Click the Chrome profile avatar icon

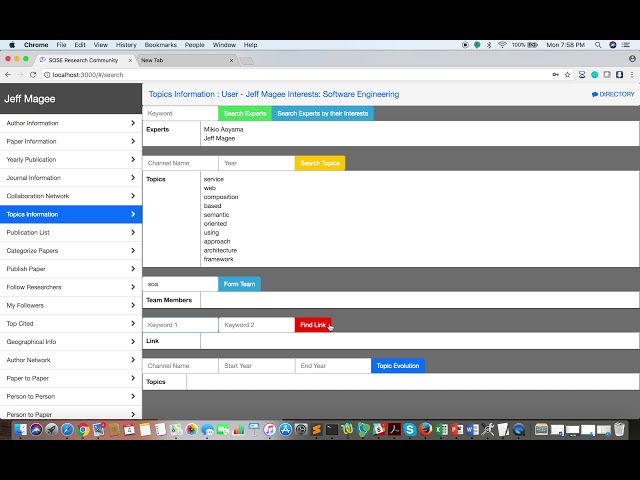point(632,59)
